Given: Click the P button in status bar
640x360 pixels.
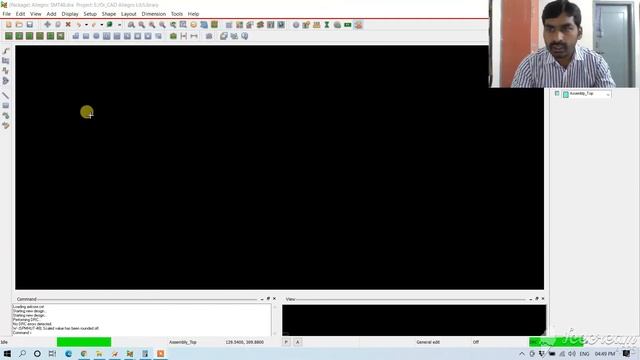Looking at the screenshot, I should pos(286,342).
